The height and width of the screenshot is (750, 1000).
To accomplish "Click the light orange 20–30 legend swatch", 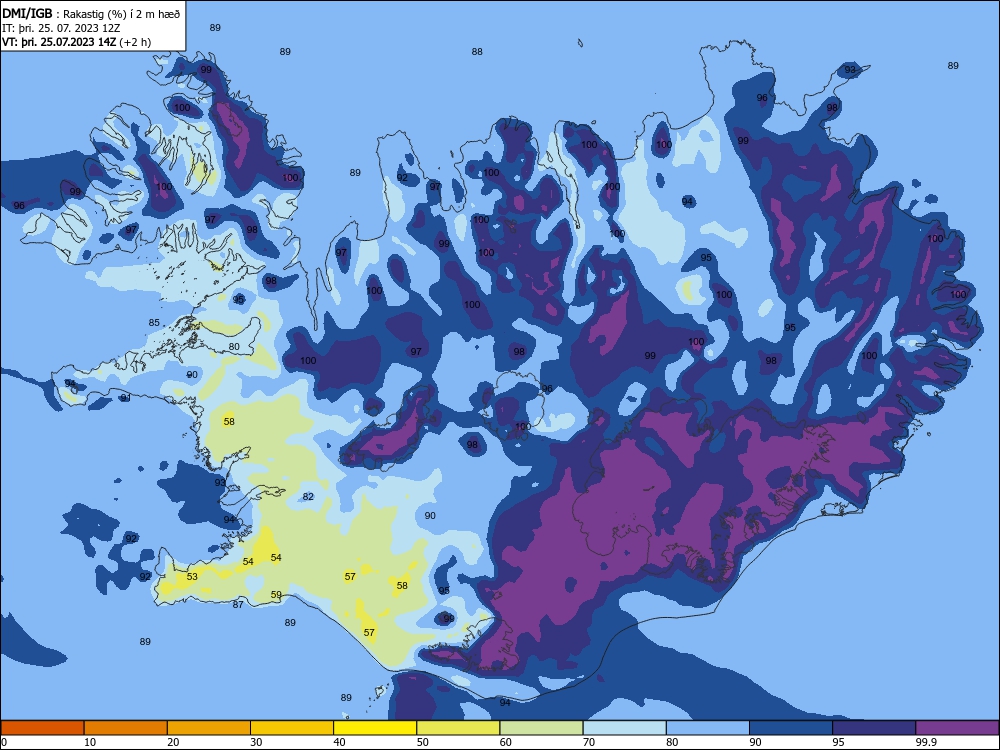I will pyautogui.click(x=209, y=728).
